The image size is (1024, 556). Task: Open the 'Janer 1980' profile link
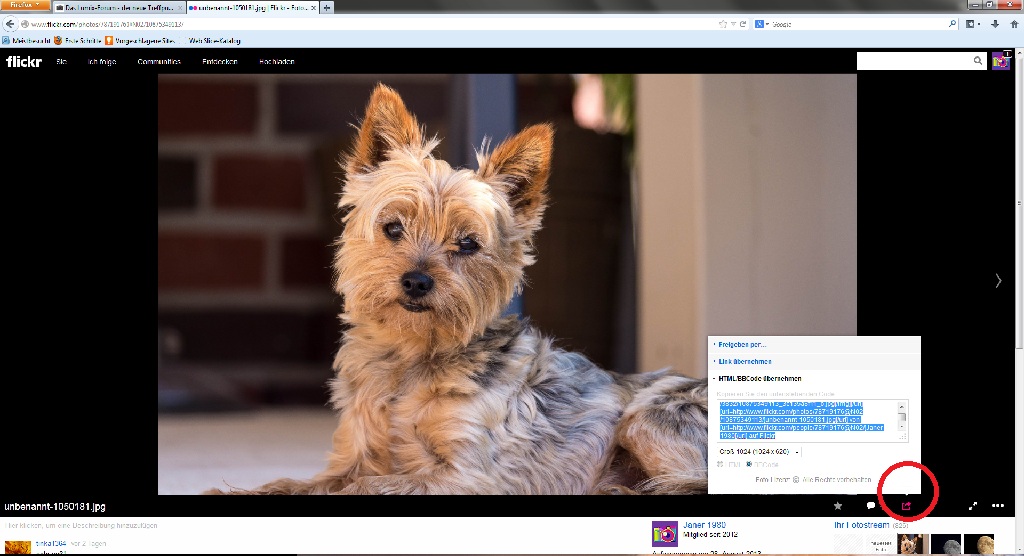[x=704, y=525]
